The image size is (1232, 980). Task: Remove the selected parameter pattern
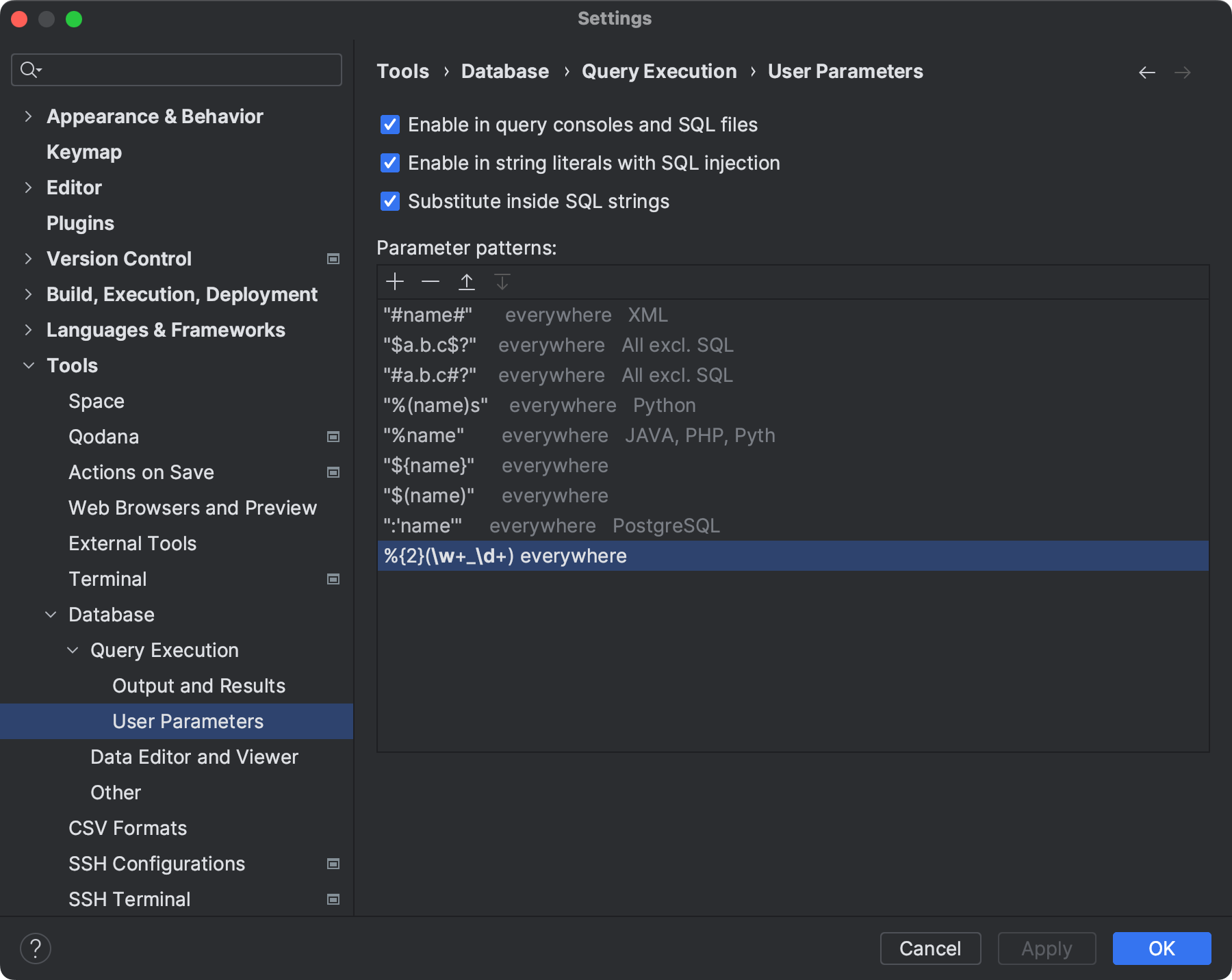tap(431, 281)
